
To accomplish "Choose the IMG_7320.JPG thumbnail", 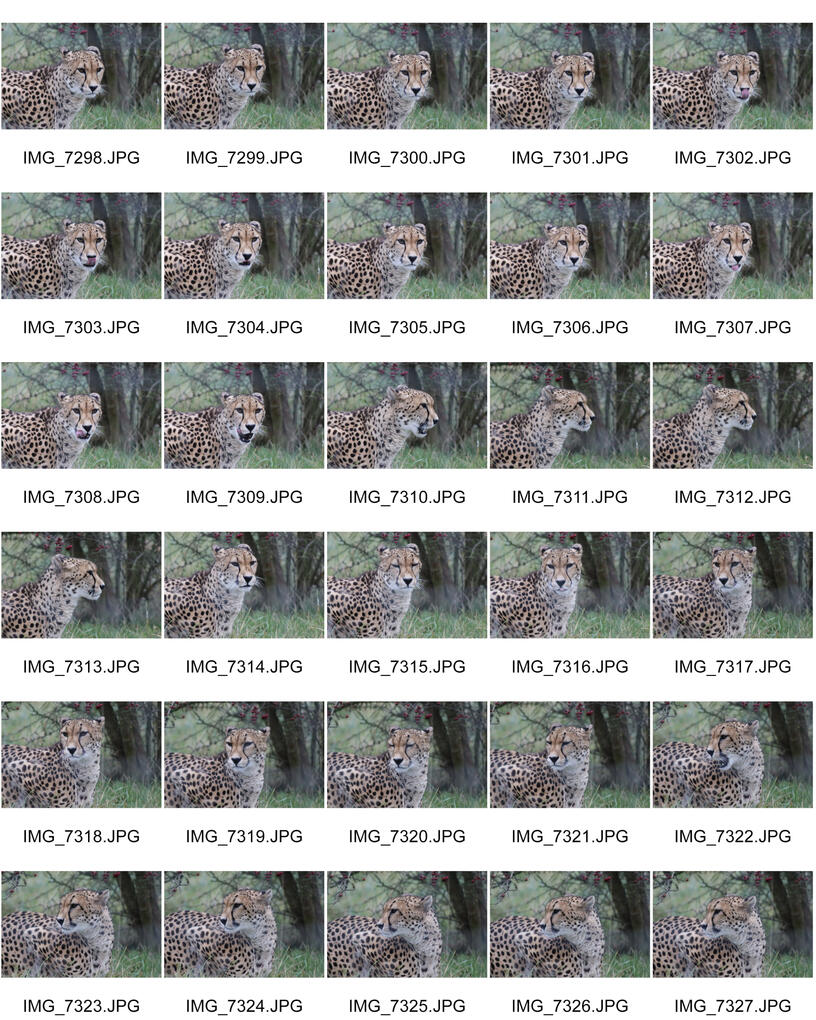I will point(407,755).
